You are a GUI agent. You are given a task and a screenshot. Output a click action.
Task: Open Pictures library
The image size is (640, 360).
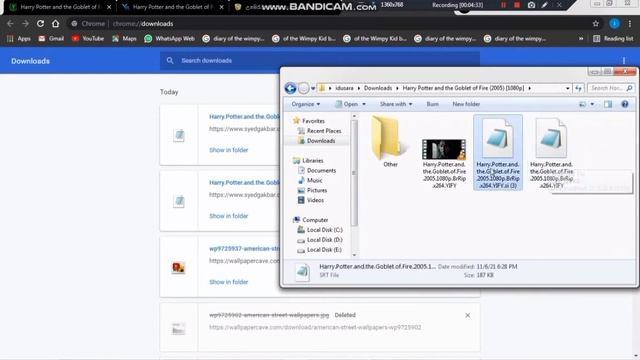click(x=312, y=191)
